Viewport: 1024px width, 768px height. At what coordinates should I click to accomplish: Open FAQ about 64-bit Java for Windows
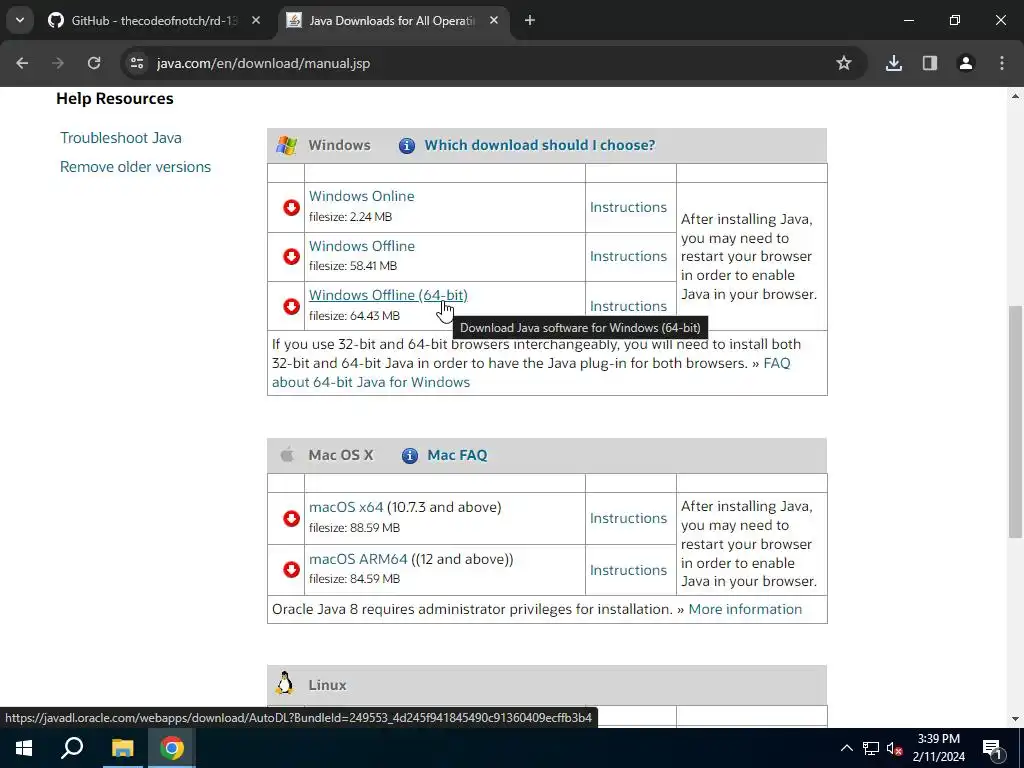click(x=531, y=373)
